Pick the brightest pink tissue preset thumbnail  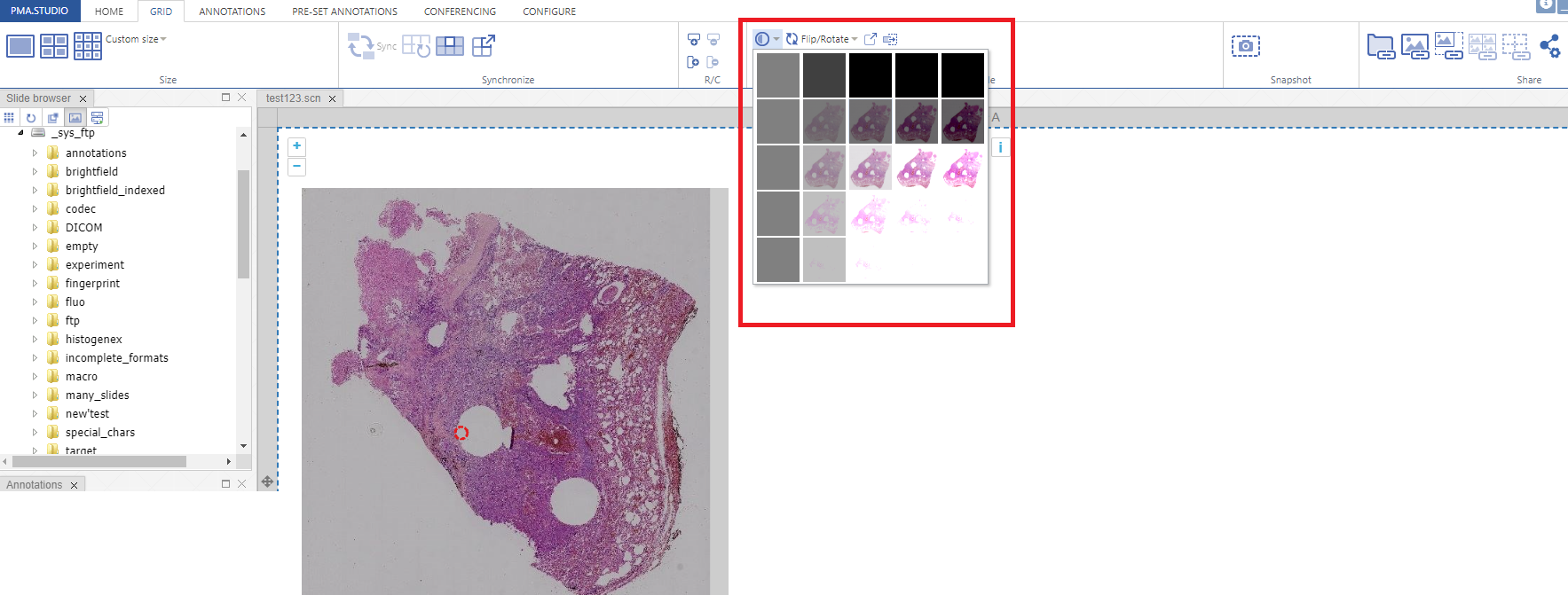962,168
